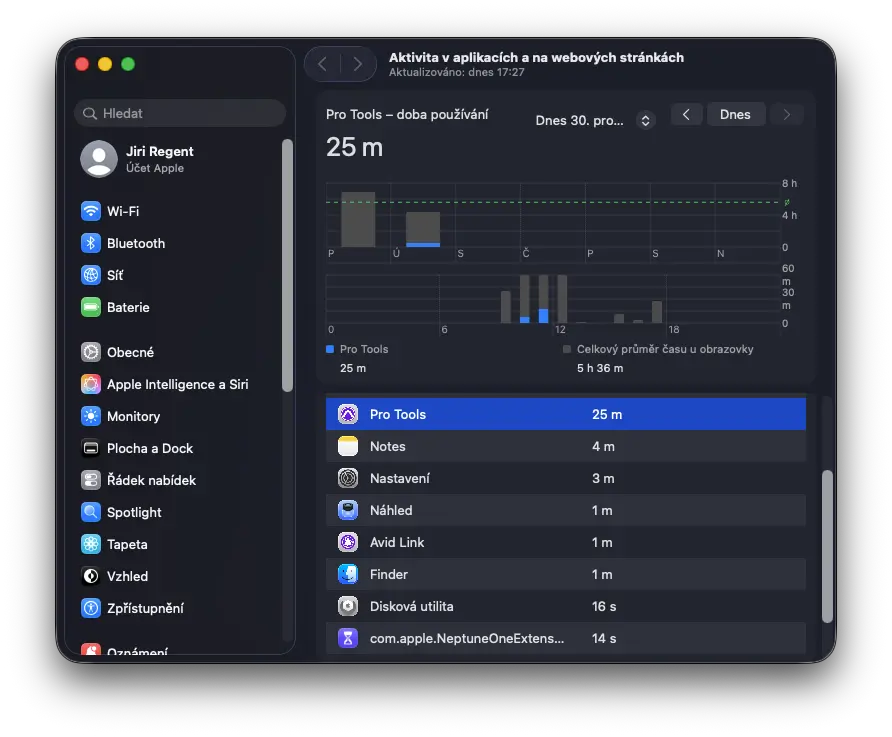Navigate back using toolbar back arrow
The height and width of the screenshot is (737, 892).
[322, 64]
